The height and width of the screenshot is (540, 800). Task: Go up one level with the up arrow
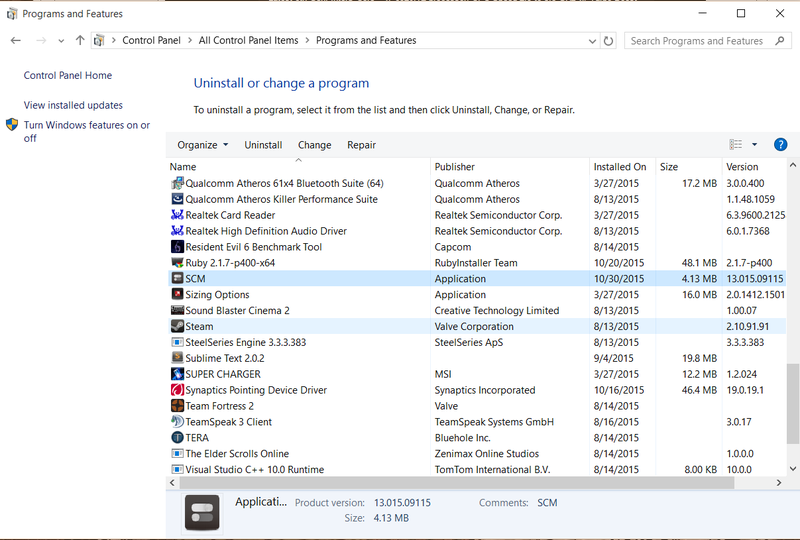(x=80, y=41)
